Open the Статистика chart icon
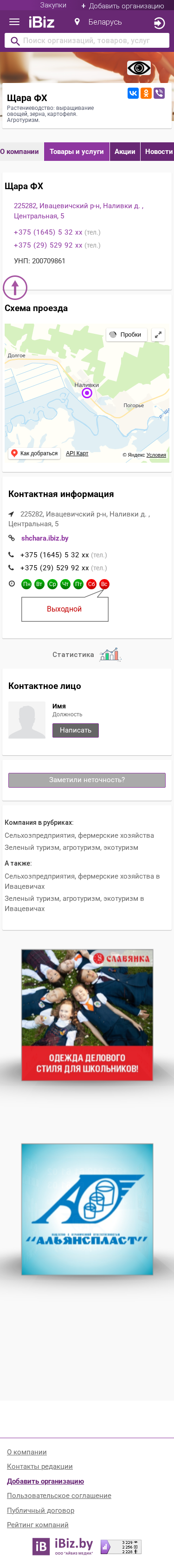174x1568 pixels. pos(110,655)
